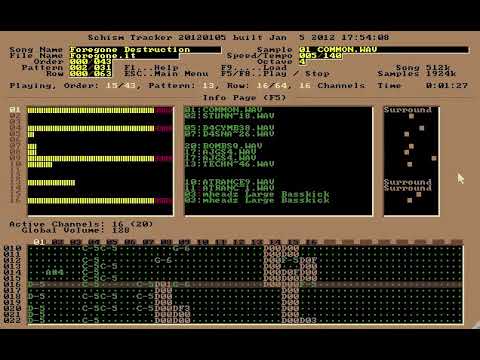Click the Song Name field 'Foregone Destruction'
Image resolution: width=480 pixels, height=360 pixels.
[x=145, y=50]
